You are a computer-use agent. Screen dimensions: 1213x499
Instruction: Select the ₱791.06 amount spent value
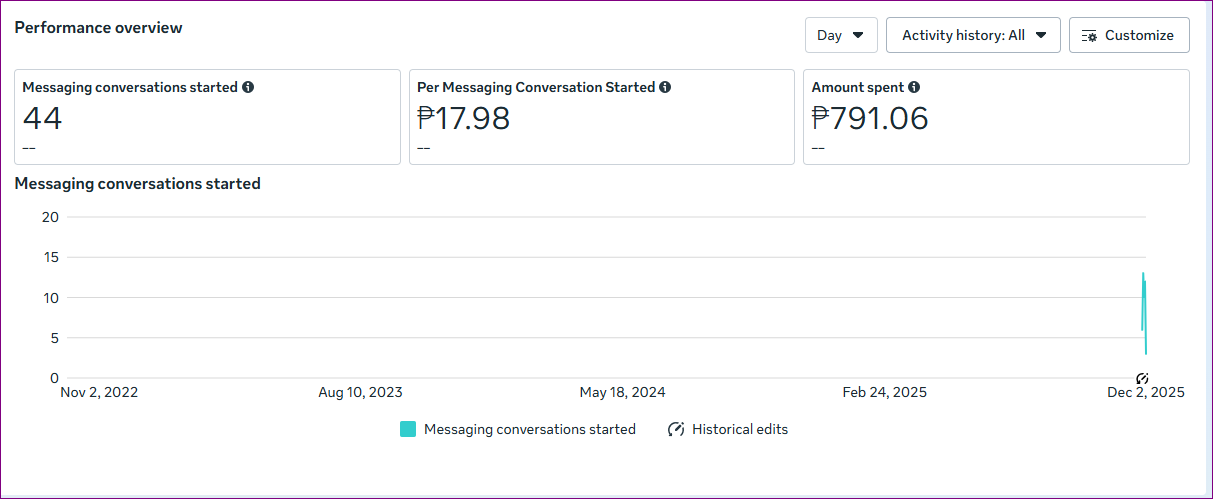pos(869,119)
